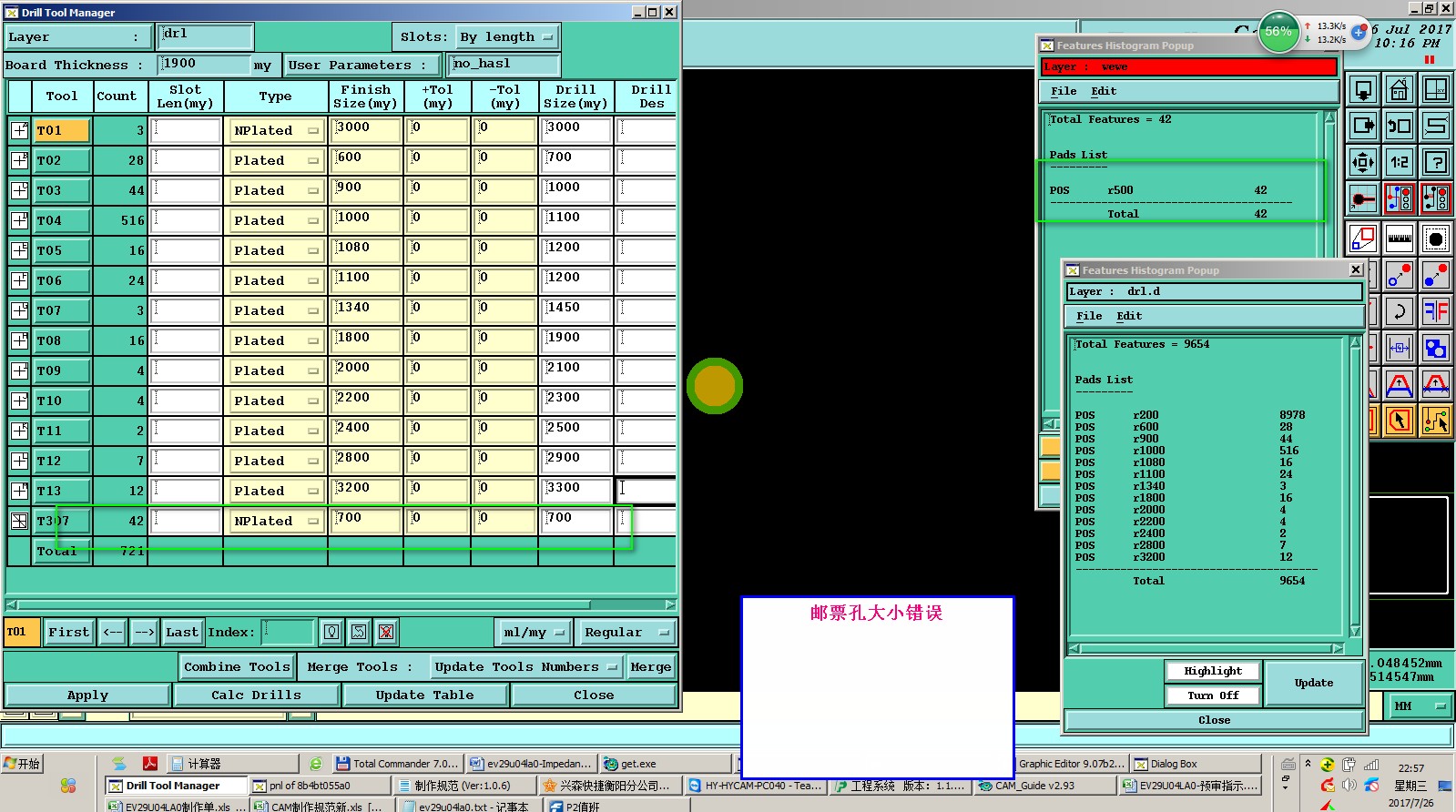Image resolution: width=1456 pixels, height=812 pixels.
Task: Click the orange polygon selection arrow icon
Action: pos(1399,421)
